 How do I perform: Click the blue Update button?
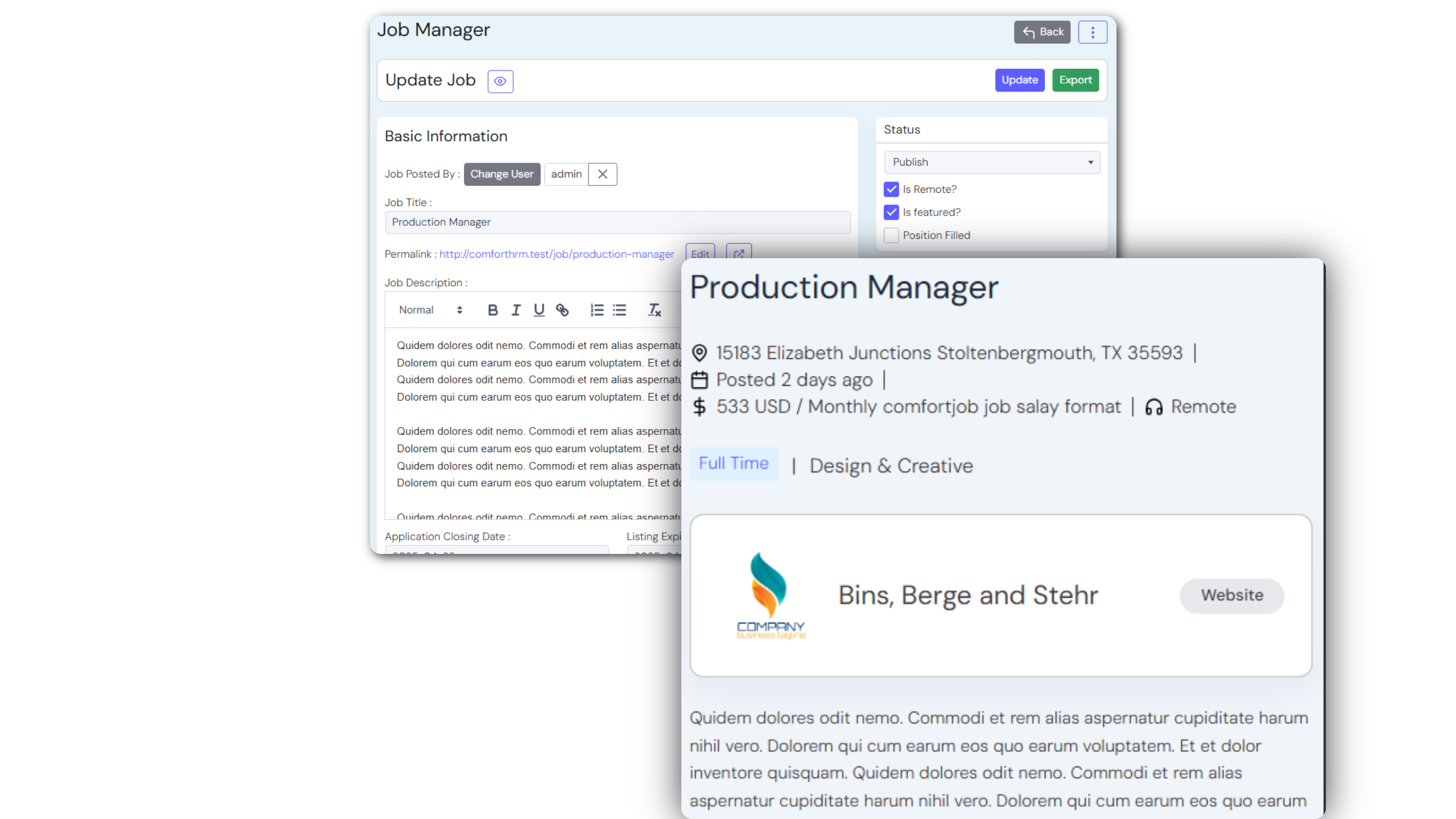pos(1019,80)
